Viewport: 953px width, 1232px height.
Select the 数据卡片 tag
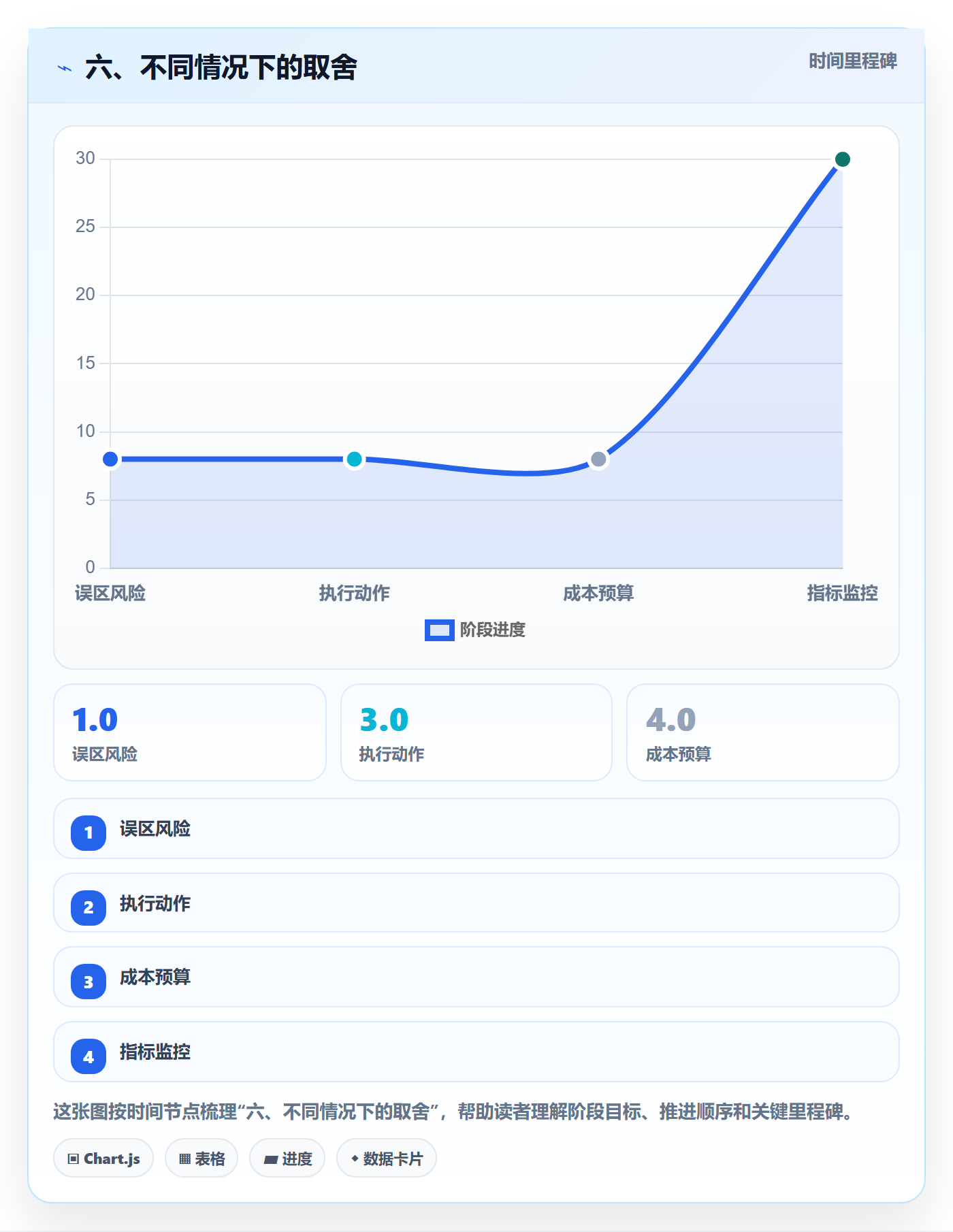pyautogui.click(x=387, y=1158)
